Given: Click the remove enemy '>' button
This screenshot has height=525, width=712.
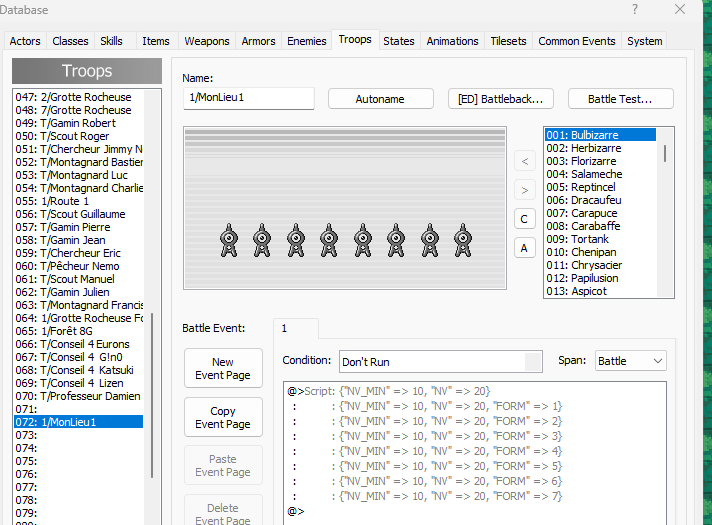Looking at the screenshot, I should click(524, 190).
